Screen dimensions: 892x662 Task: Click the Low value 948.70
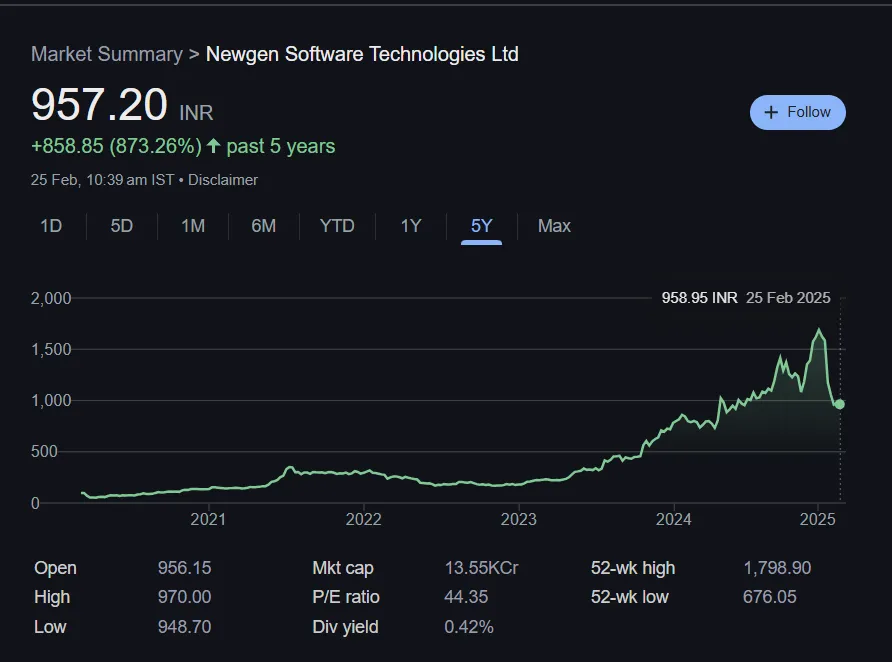click(x=184, y=627)
